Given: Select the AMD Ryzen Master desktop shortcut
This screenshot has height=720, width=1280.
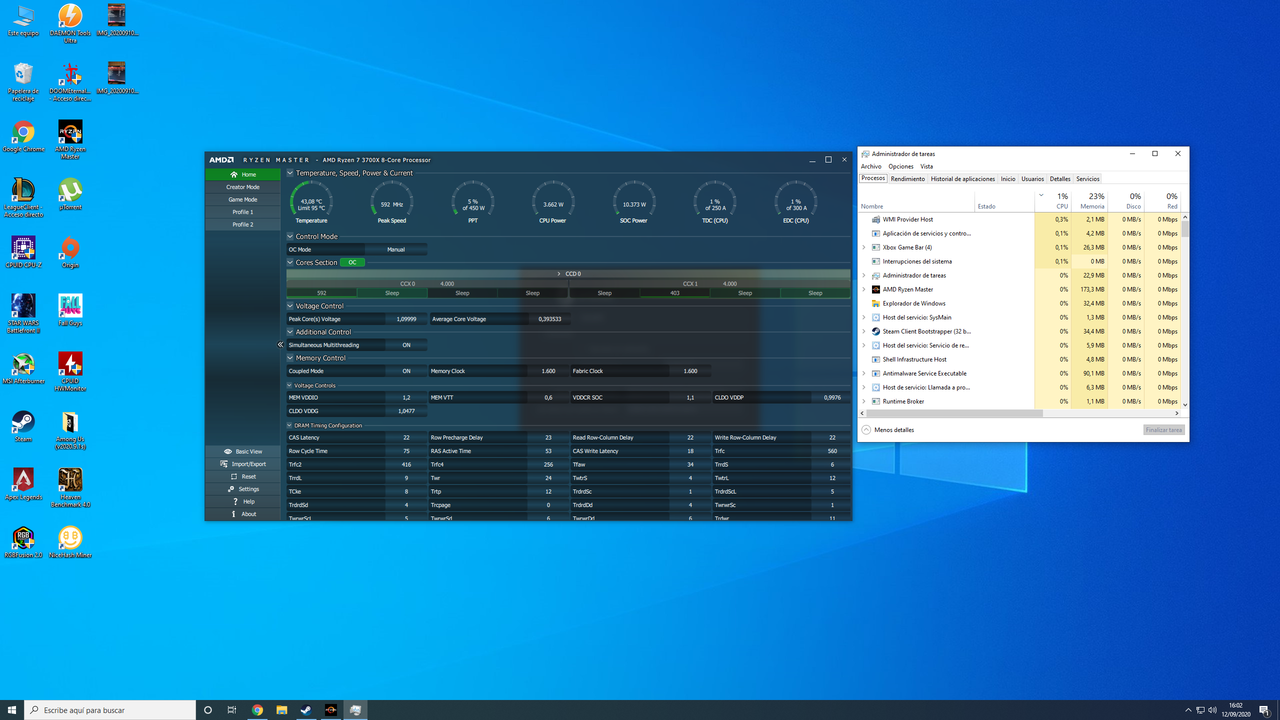Looking at the screenshot, I should (x=70, y=139).
